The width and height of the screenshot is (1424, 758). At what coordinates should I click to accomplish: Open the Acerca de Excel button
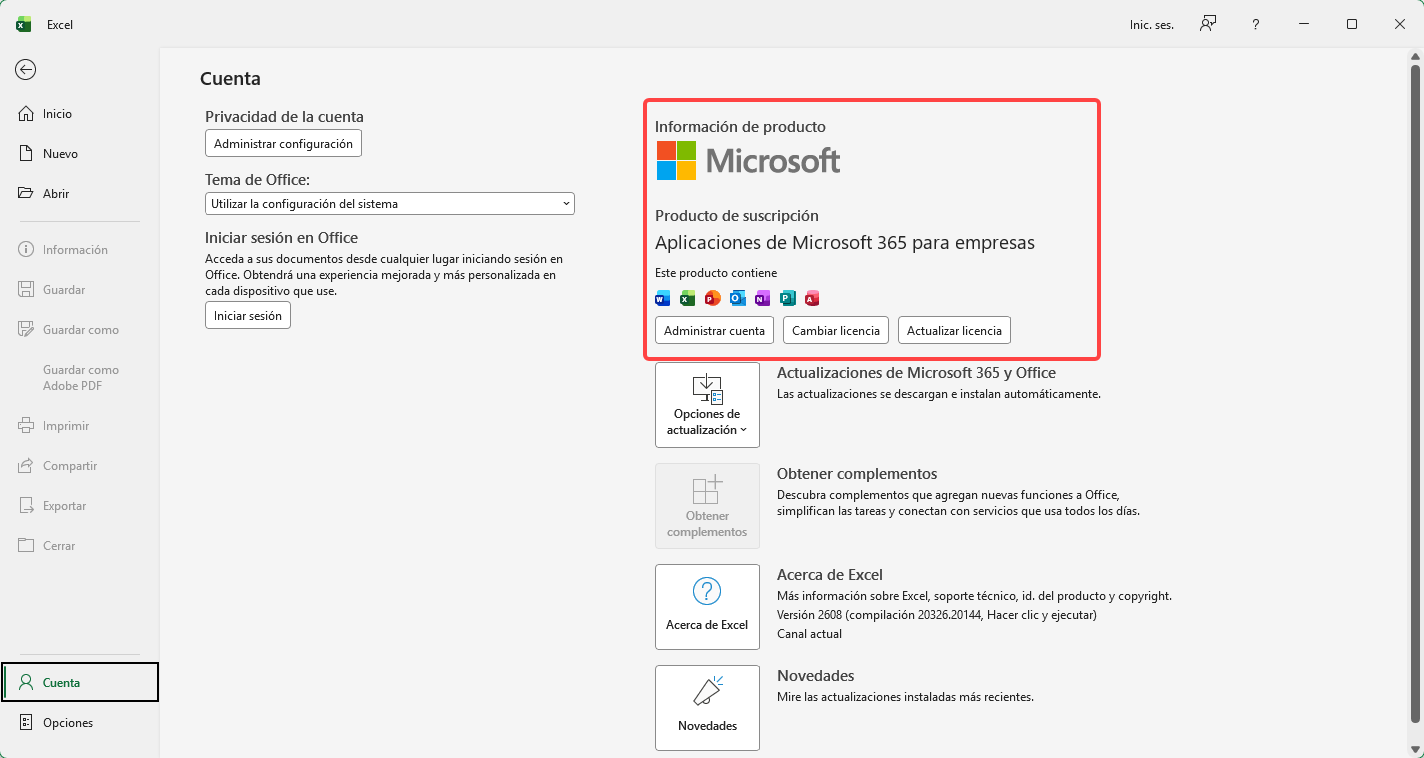707,607
